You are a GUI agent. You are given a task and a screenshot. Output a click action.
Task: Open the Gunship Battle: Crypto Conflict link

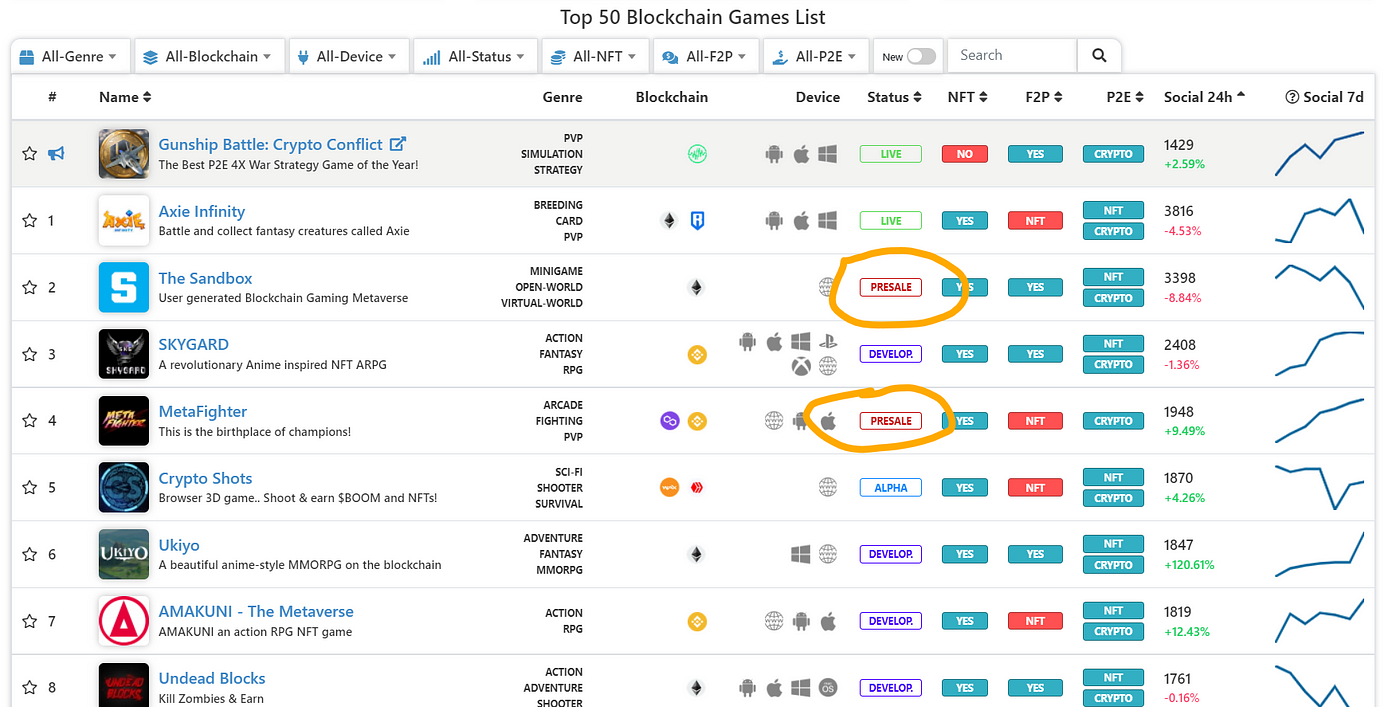coord(270,144)
